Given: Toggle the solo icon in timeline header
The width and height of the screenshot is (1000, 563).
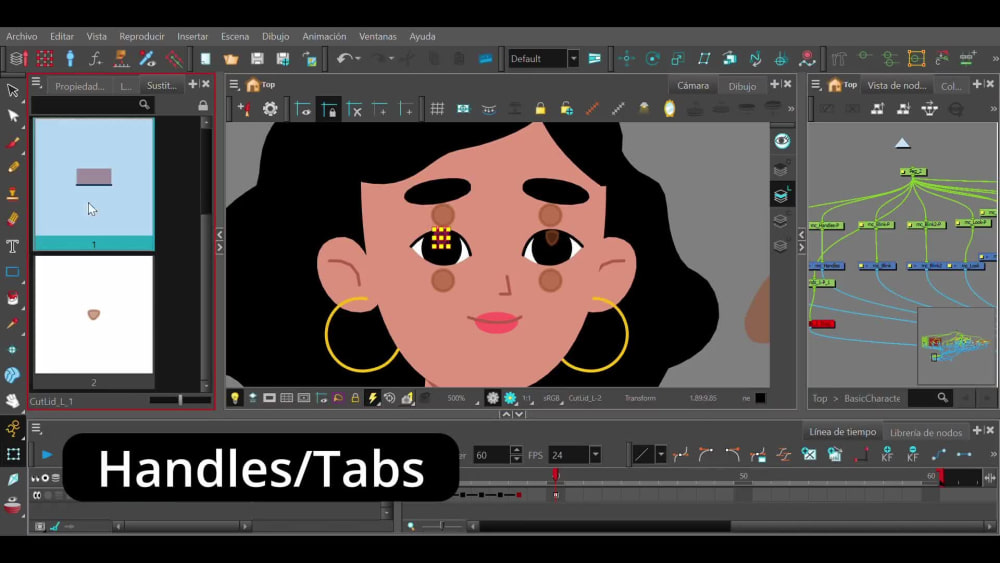Looking at the screenshot, I should (x=45, y=478).
